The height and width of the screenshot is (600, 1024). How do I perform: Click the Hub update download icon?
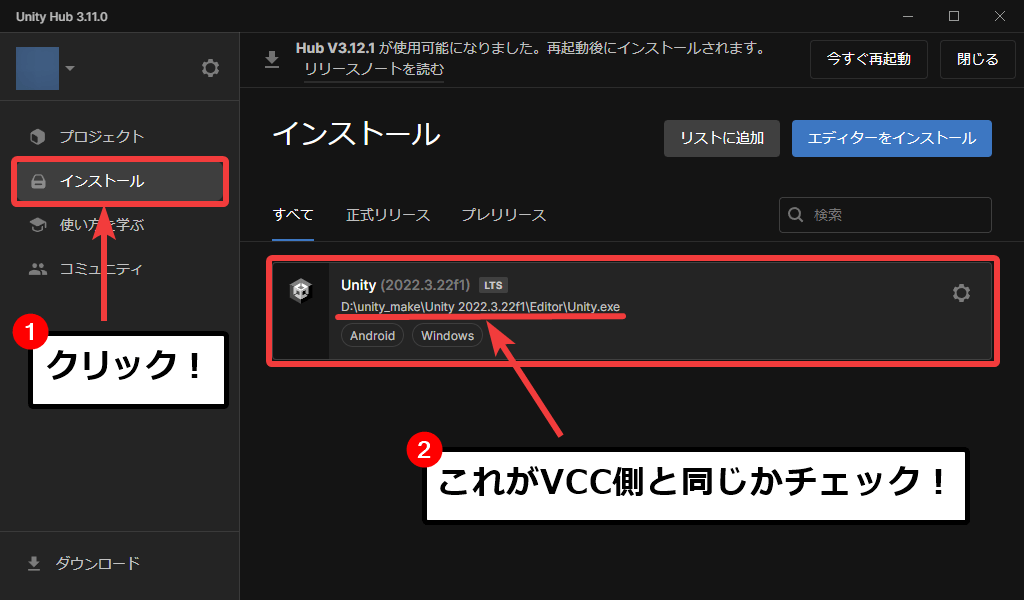[272, 59]
